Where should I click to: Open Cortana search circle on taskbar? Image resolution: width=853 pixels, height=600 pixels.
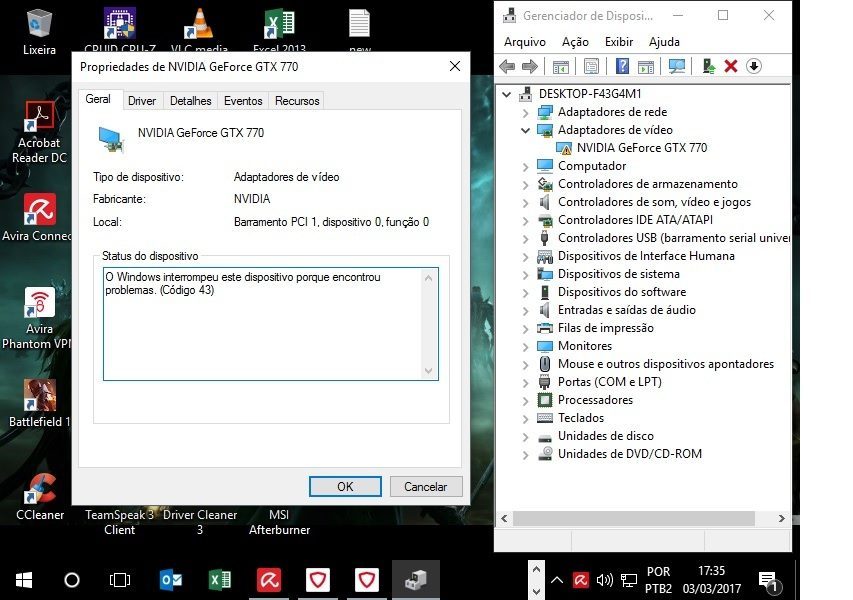(x=72, y=580)
